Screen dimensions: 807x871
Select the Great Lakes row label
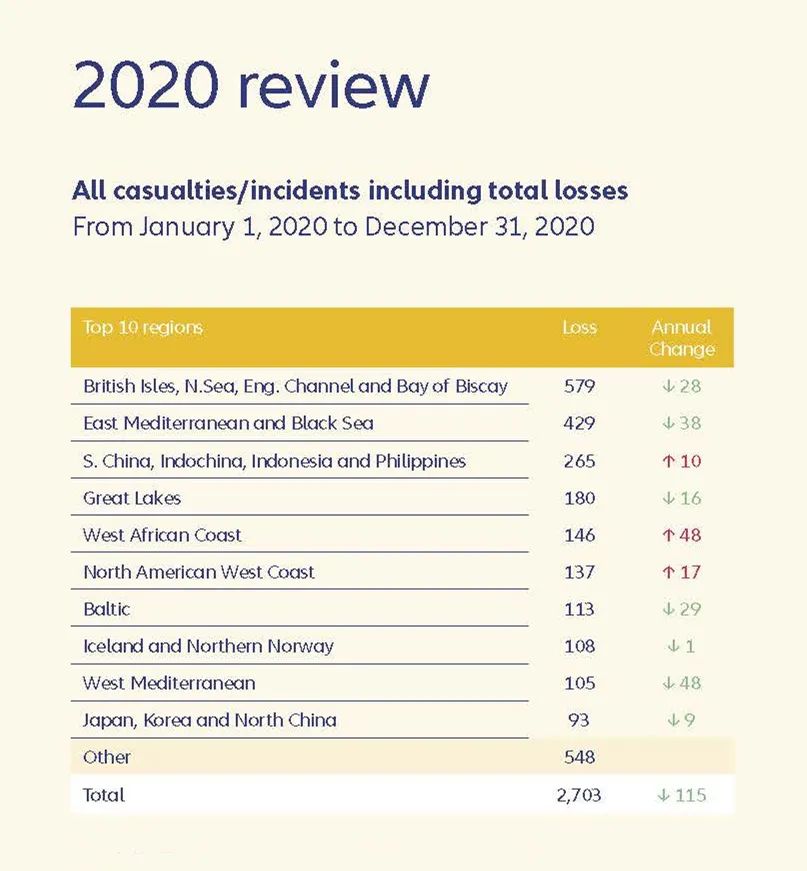(x=132, y=498)
